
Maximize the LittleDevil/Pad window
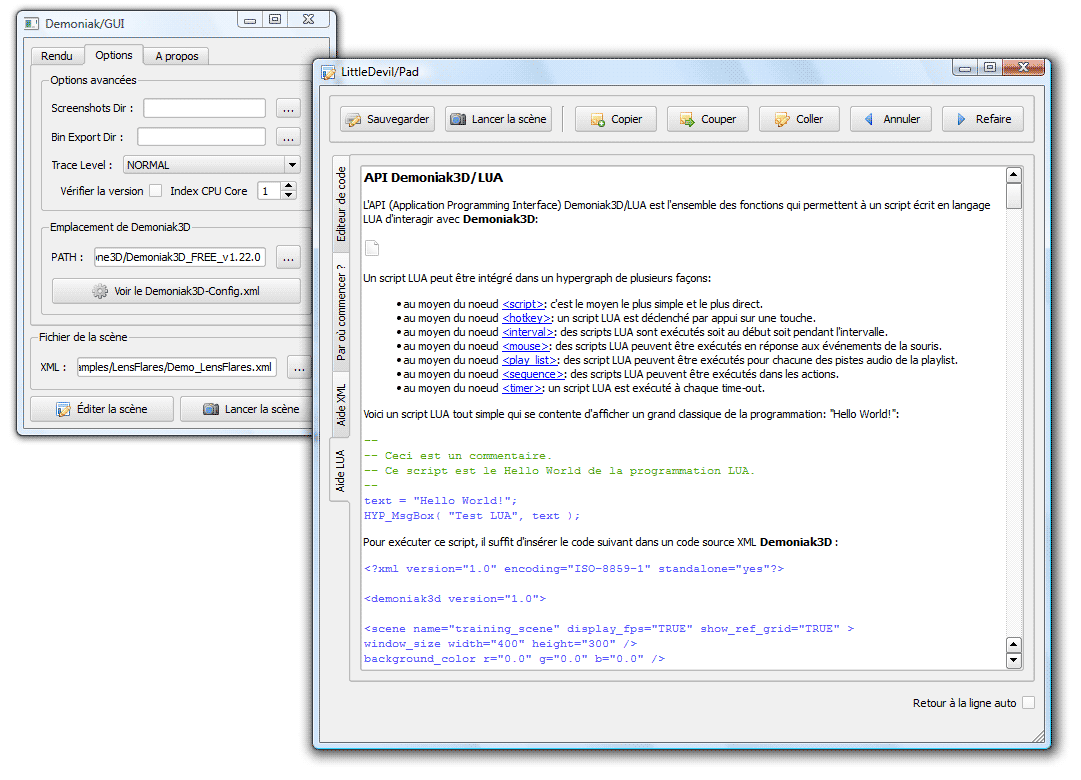coord(990,67)
